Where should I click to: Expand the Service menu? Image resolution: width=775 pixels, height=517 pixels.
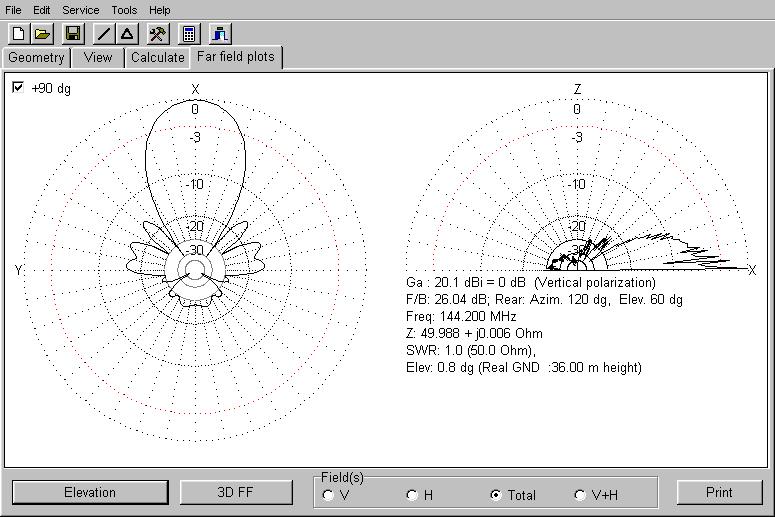[x=80, y=10]
